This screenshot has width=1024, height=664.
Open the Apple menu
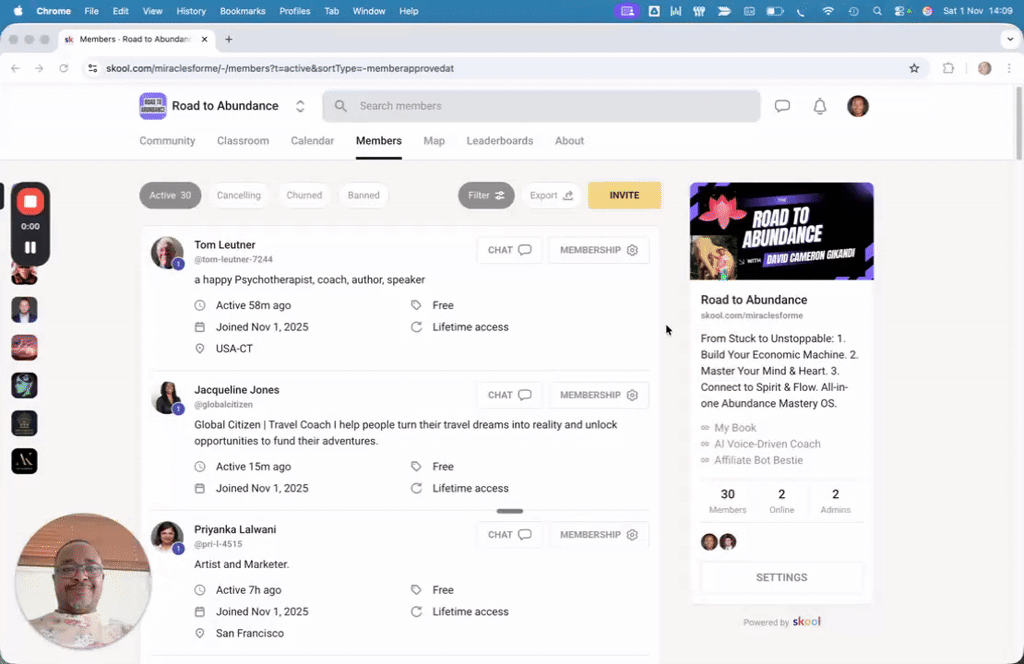(x=18, y=11)
